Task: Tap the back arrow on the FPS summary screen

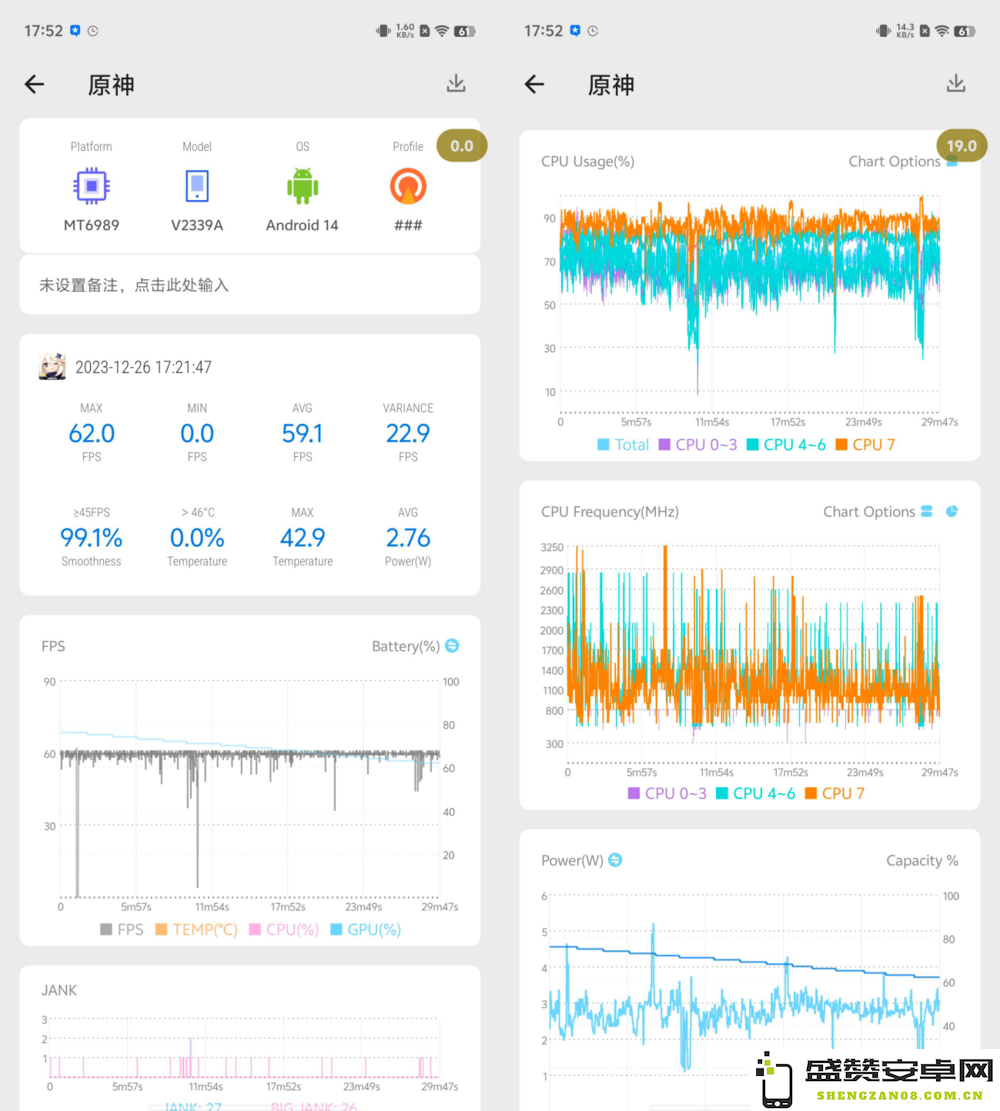Action: coord(34,84)
